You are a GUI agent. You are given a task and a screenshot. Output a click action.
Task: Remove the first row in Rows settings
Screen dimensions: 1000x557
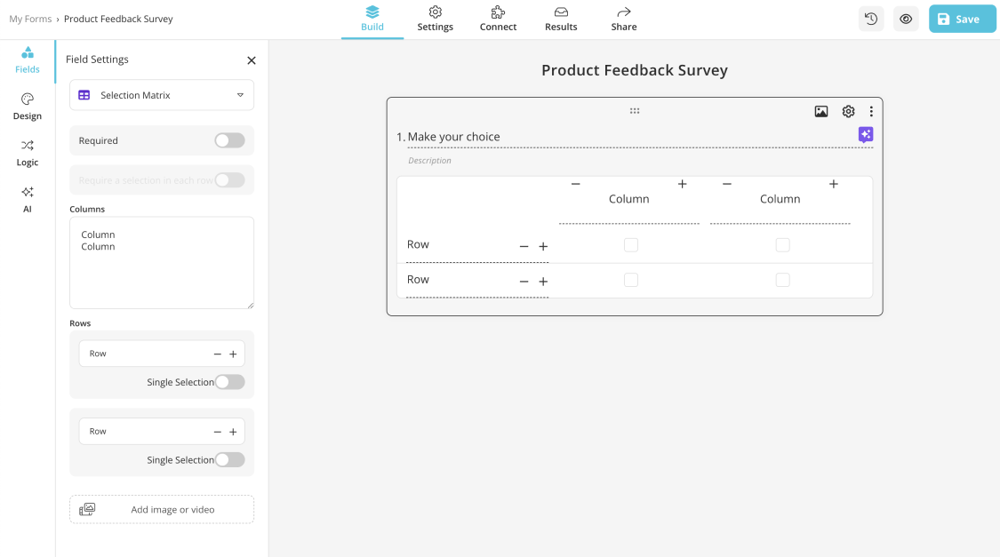point(217,354)
